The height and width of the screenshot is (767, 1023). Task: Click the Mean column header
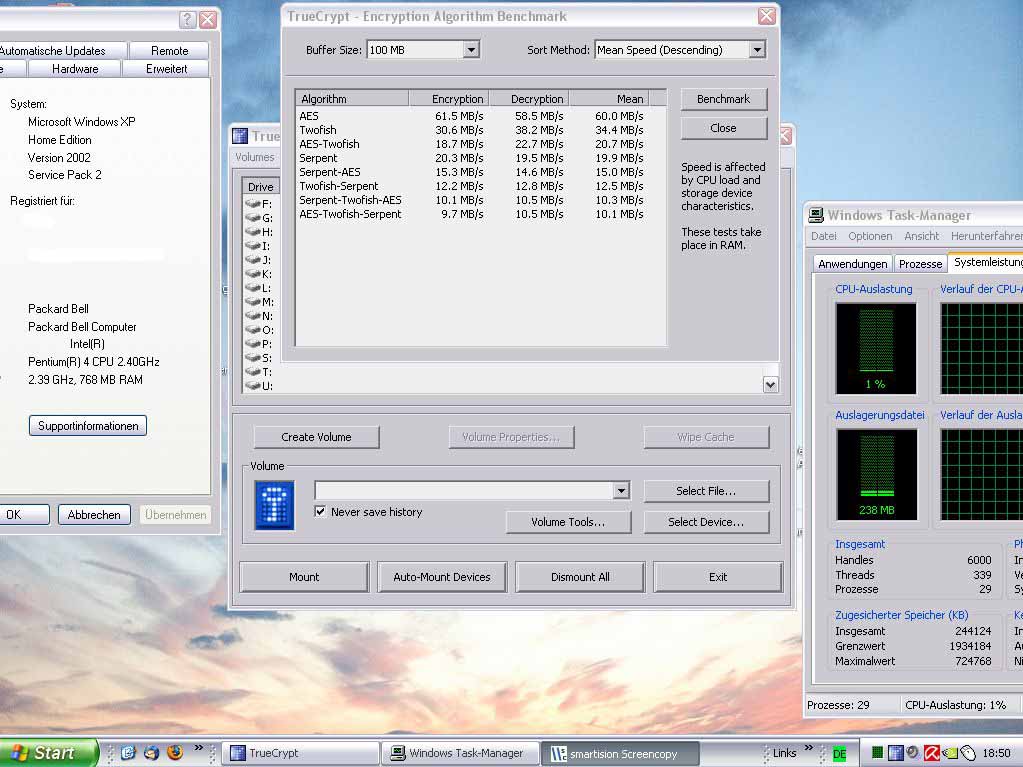[609, 98]
